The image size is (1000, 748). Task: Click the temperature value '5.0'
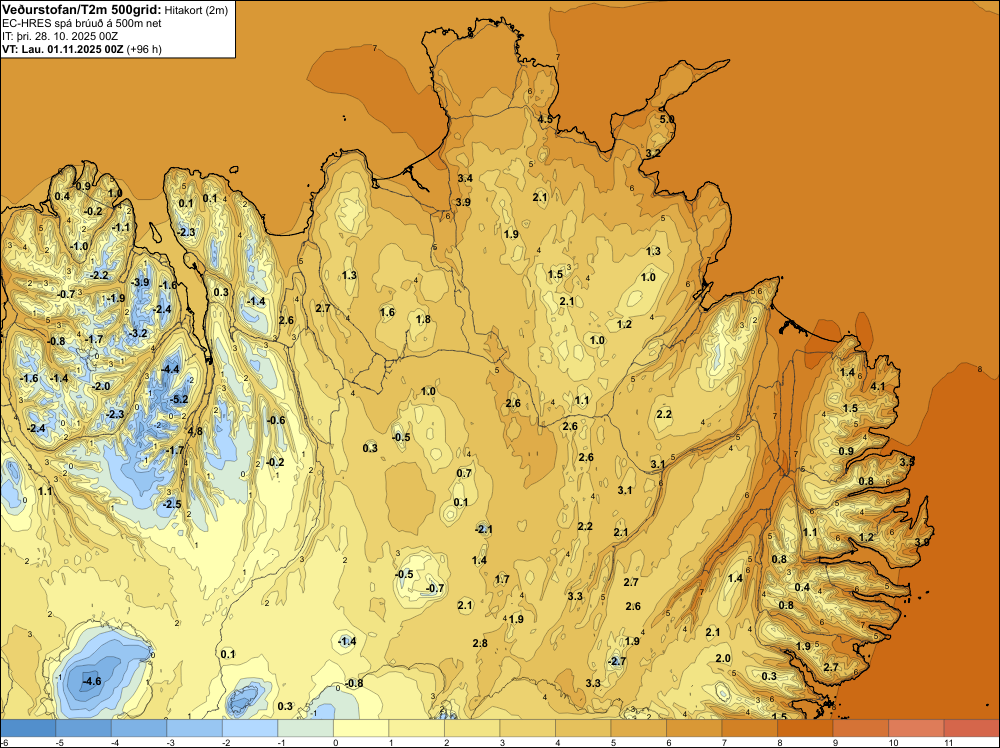click(666, 119)
